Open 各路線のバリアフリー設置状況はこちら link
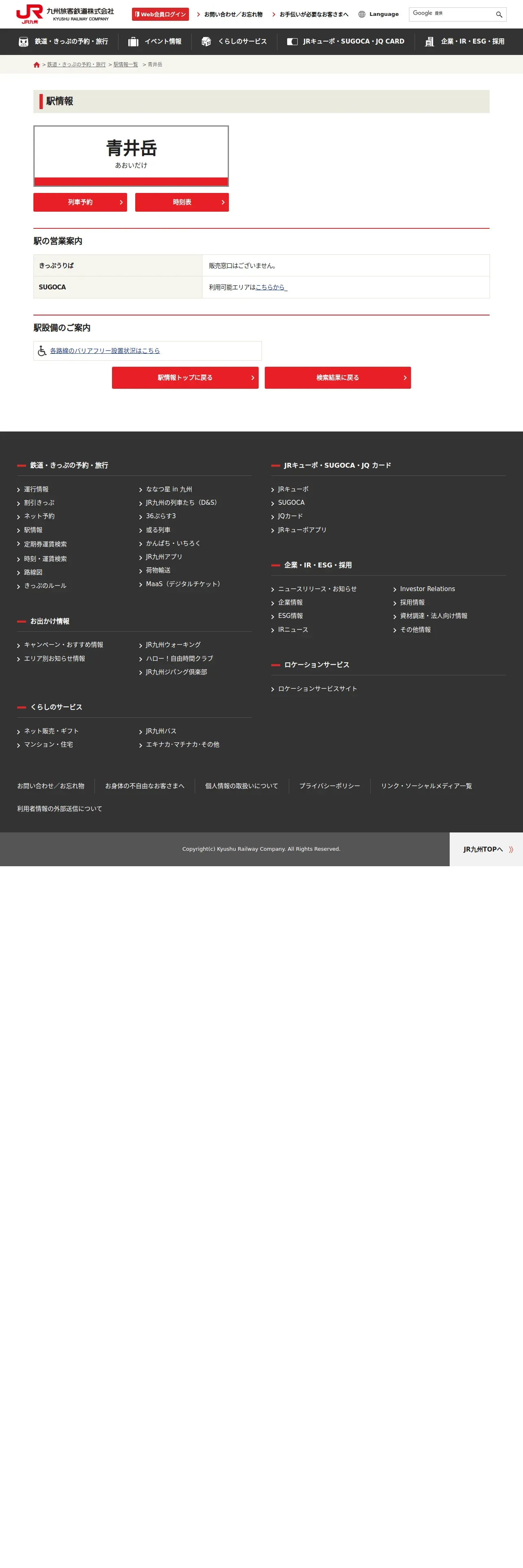The image size is (523, 1568). click(x=105, y=350)
